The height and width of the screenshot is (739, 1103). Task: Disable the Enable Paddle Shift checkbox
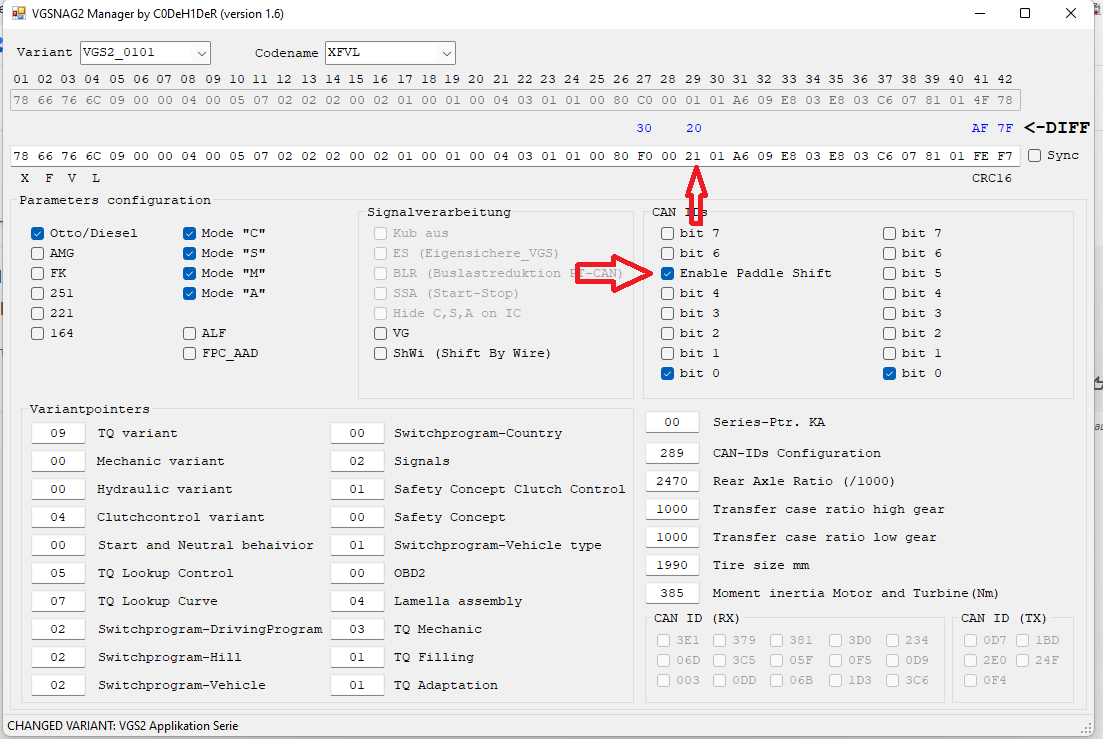point(667,273)
